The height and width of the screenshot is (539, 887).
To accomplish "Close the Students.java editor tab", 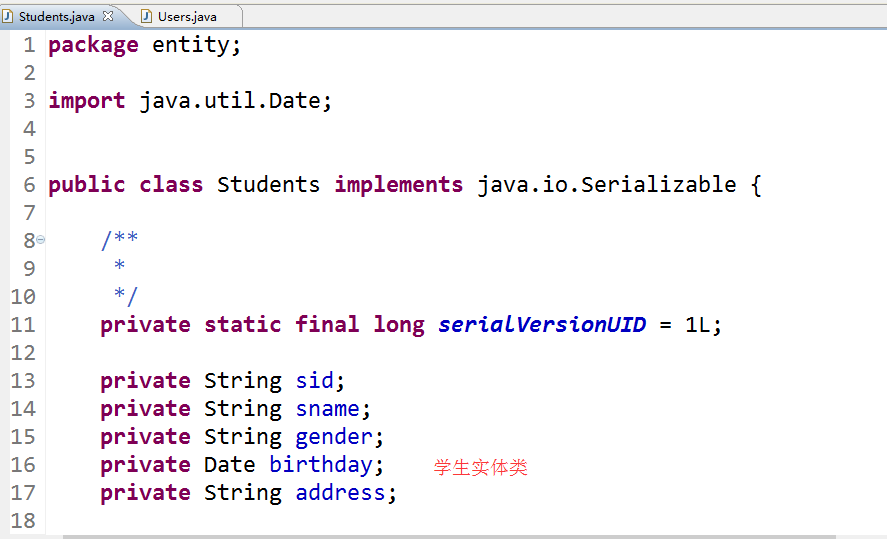I will (x=108, y=16).
